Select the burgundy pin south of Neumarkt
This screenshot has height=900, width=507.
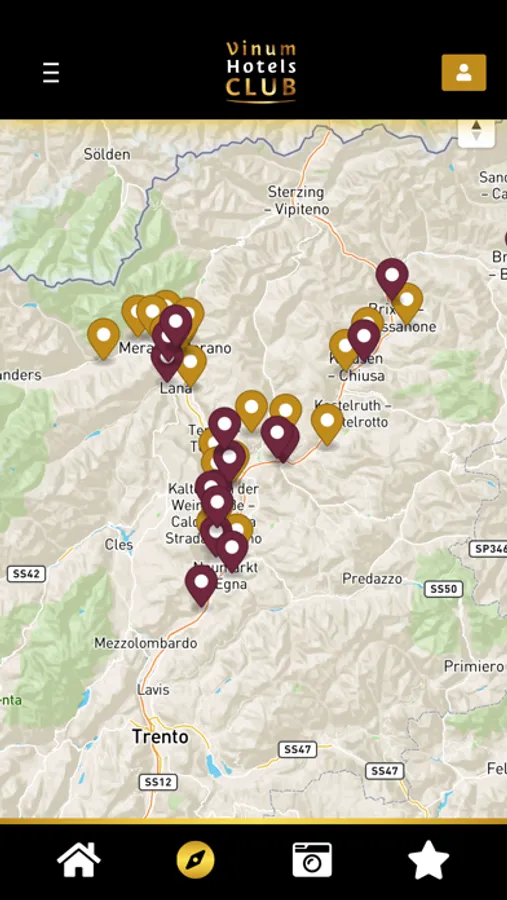click(x=201, y=584)
